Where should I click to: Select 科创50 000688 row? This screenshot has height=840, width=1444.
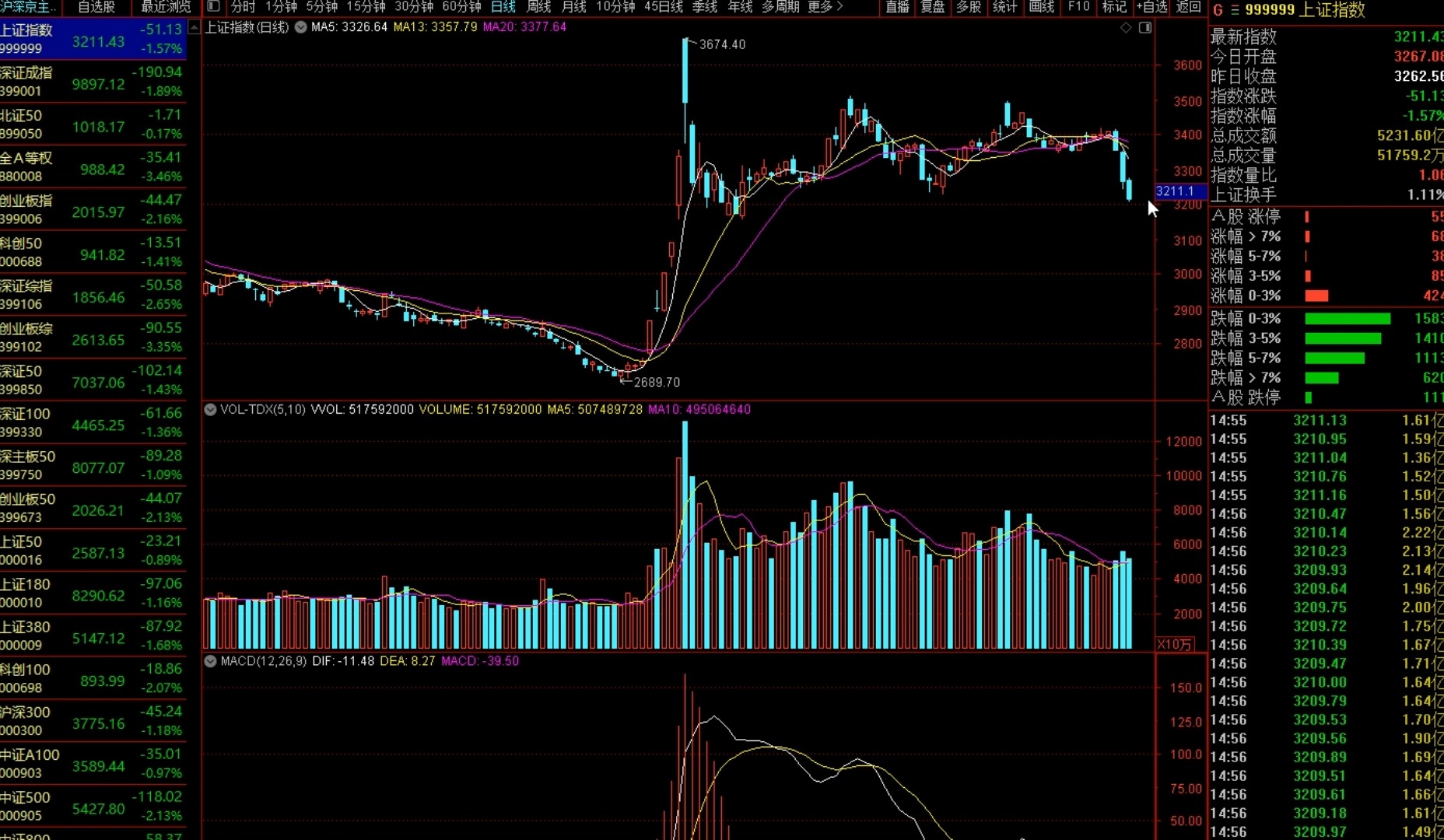(x=93, y=252)
